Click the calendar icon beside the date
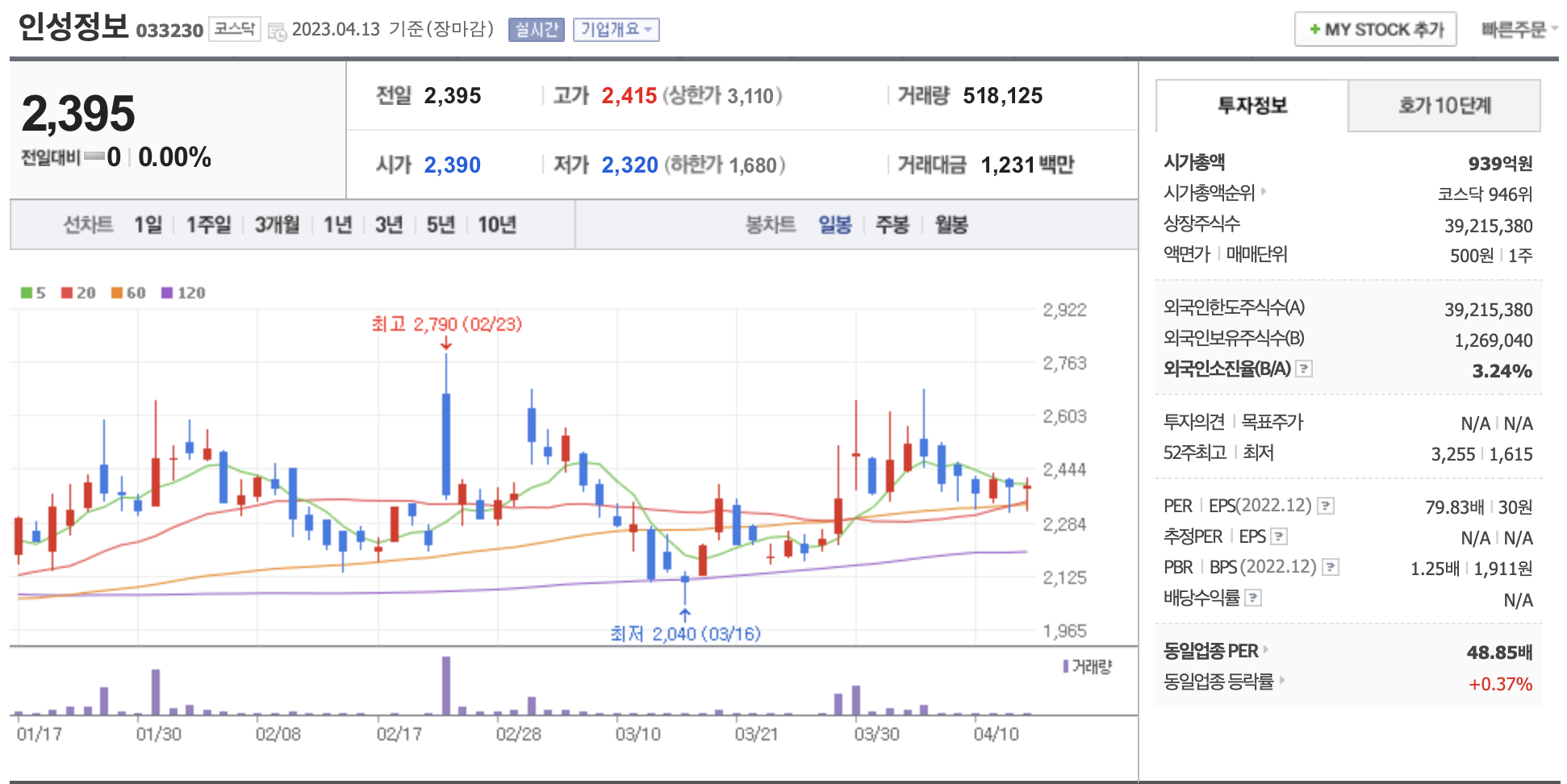Screen dimensions: 1567x784 277,31
